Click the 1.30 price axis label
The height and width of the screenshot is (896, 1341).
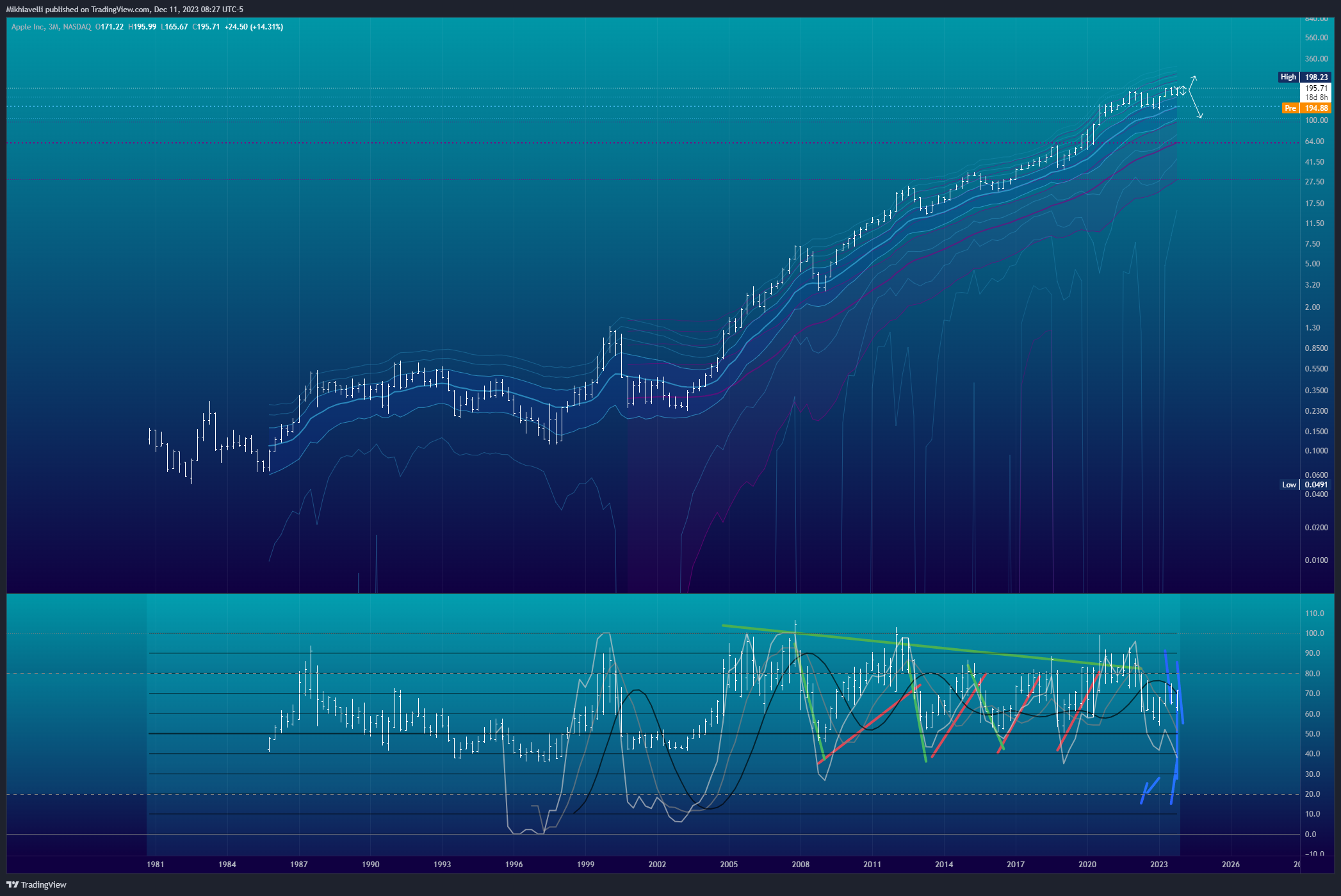pyautogui.click(x=1312, y=328)
